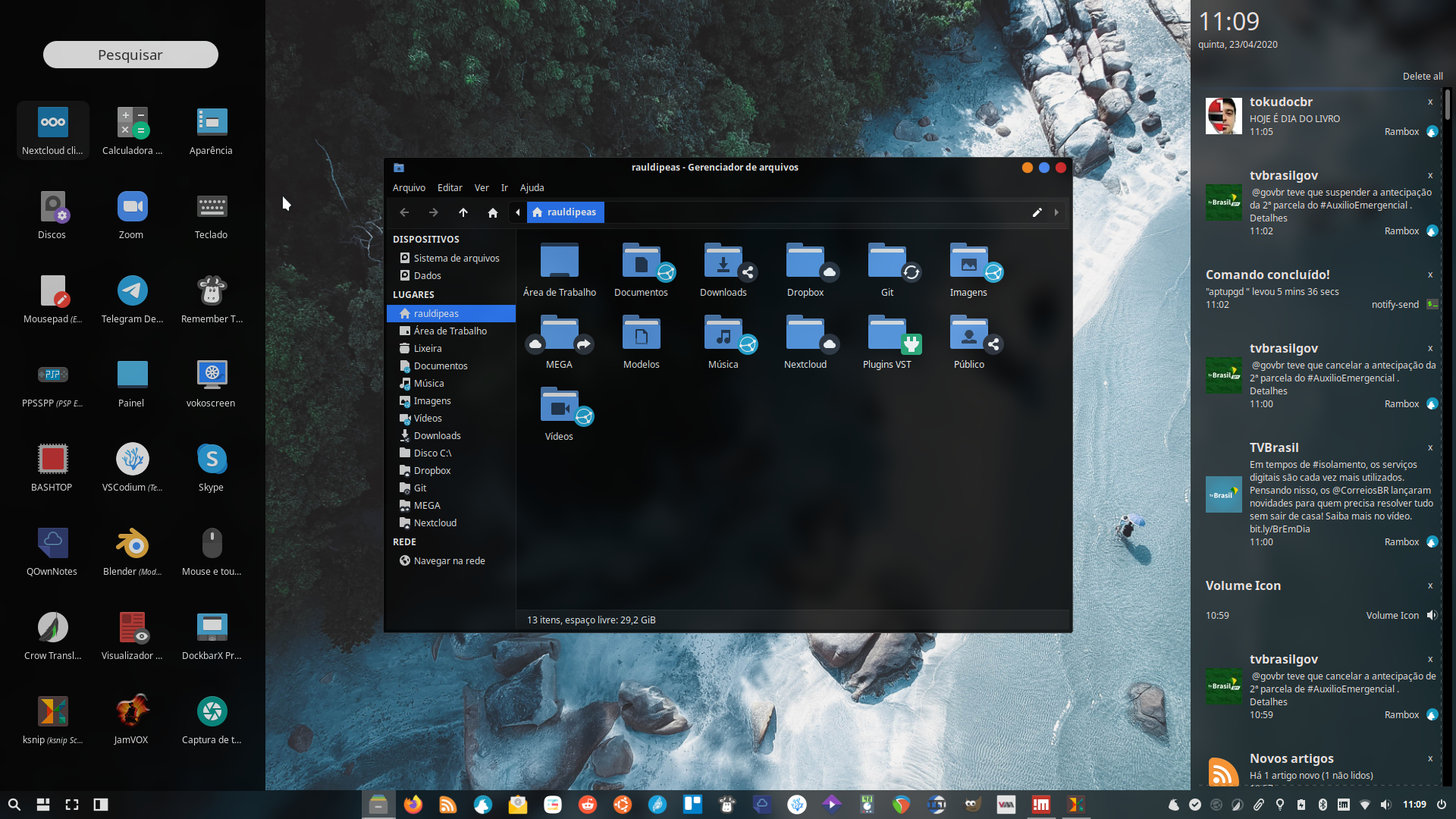
Task: Click the Pesquisar search field
Action: (x=130, y=55)
